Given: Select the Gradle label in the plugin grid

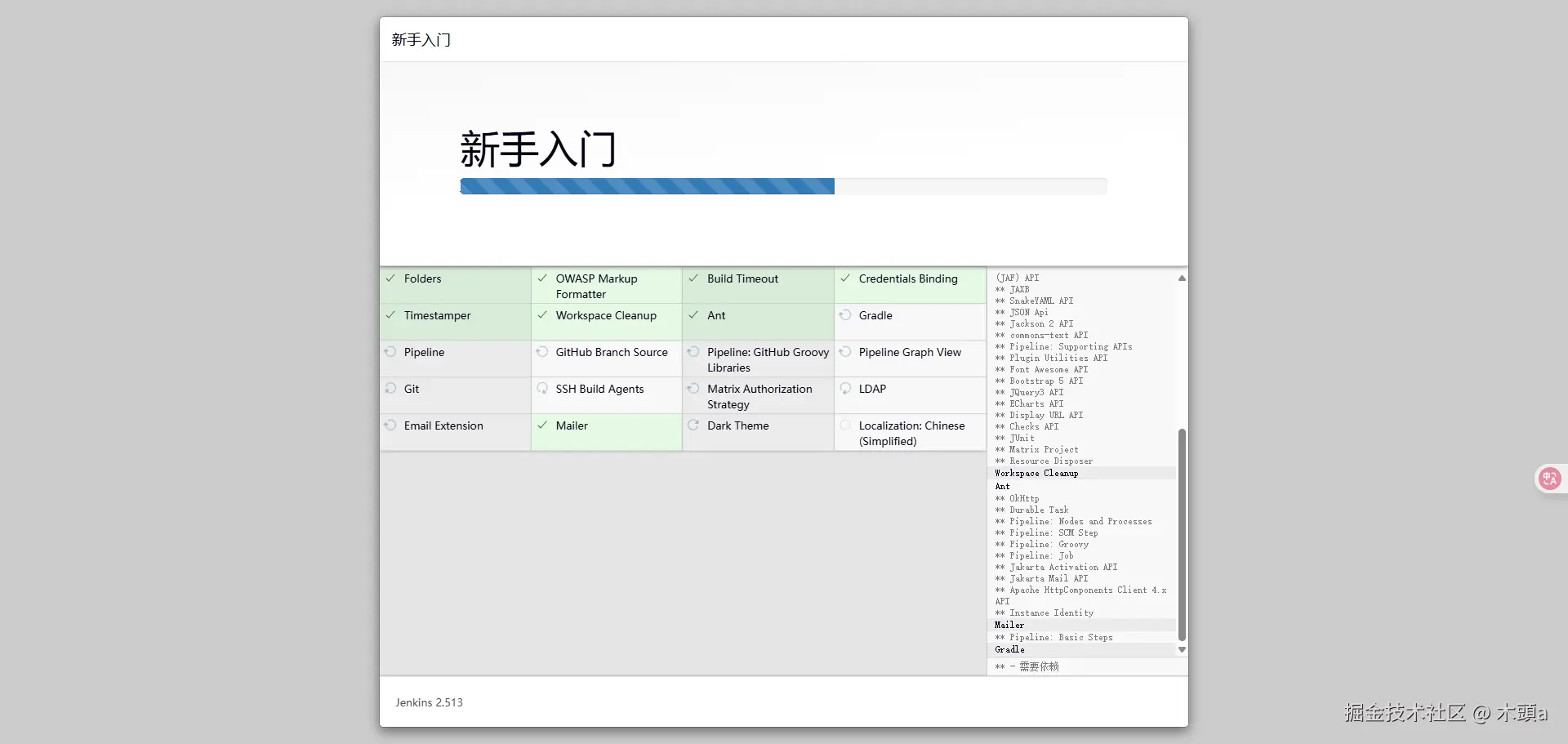Looking at the screenshot, I should click(875, 315).
